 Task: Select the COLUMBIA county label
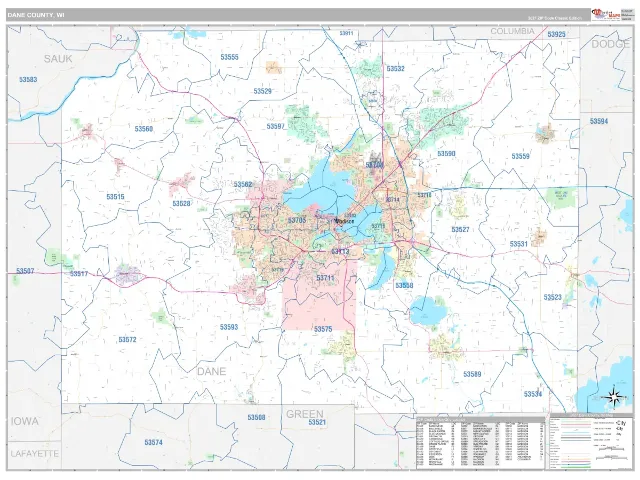point(512,31)
